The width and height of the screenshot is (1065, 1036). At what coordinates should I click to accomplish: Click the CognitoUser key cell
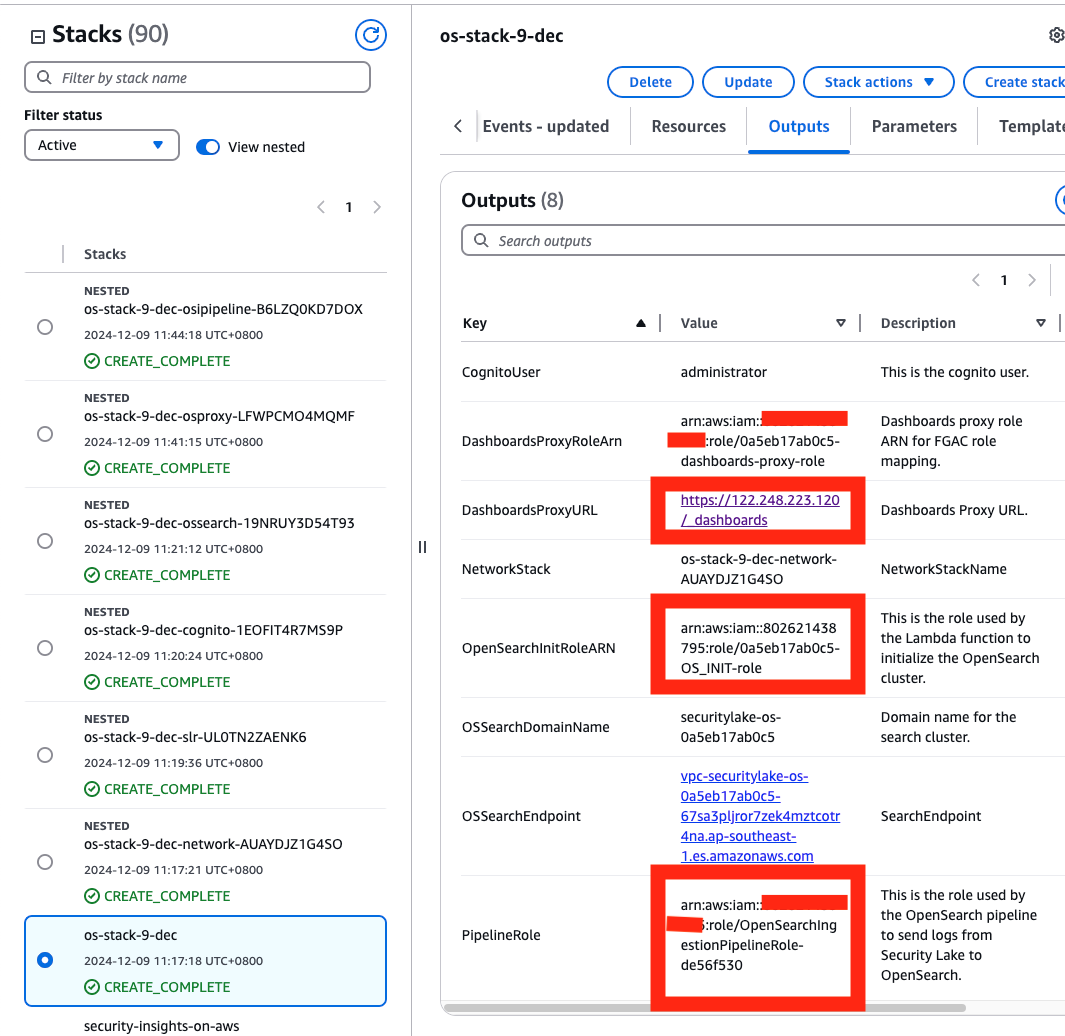[x=501, y=372]
